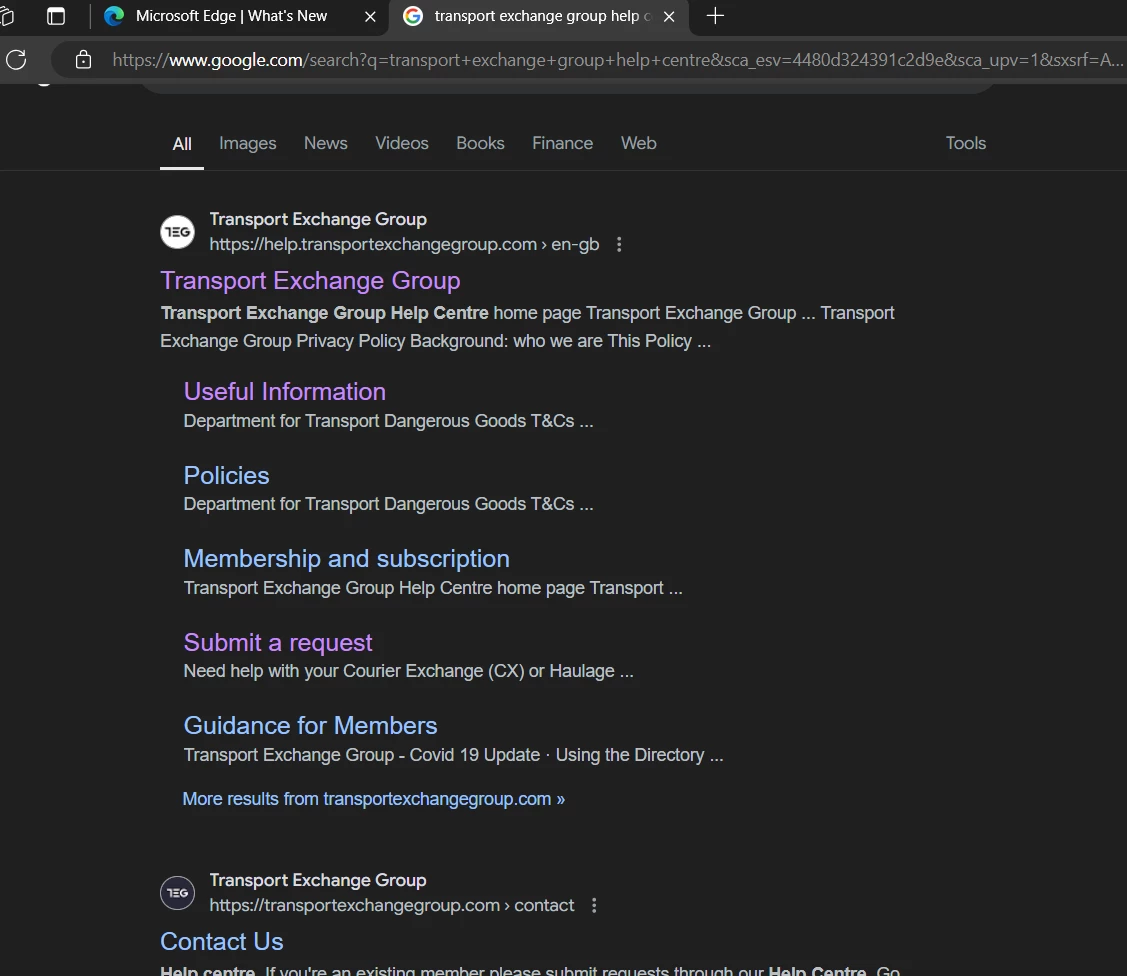Switch to the Microsoft Edge What's New tab
The height and width of the screenshot is (976, 1127).
point(230,16)
